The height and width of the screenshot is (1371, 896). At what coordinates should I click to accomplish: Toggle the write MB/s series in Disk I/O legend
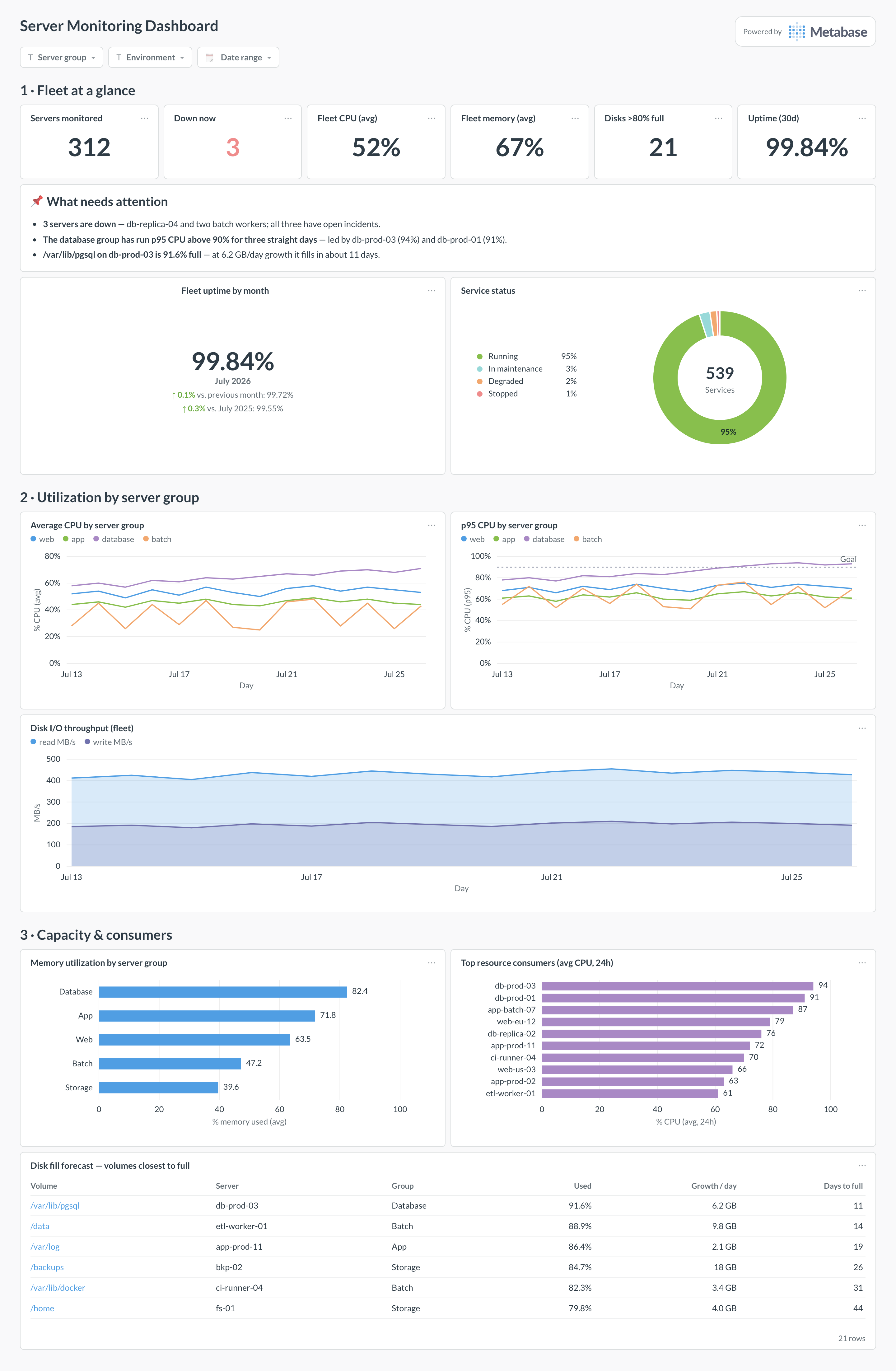pyautogui.click(x=108, y=742)
